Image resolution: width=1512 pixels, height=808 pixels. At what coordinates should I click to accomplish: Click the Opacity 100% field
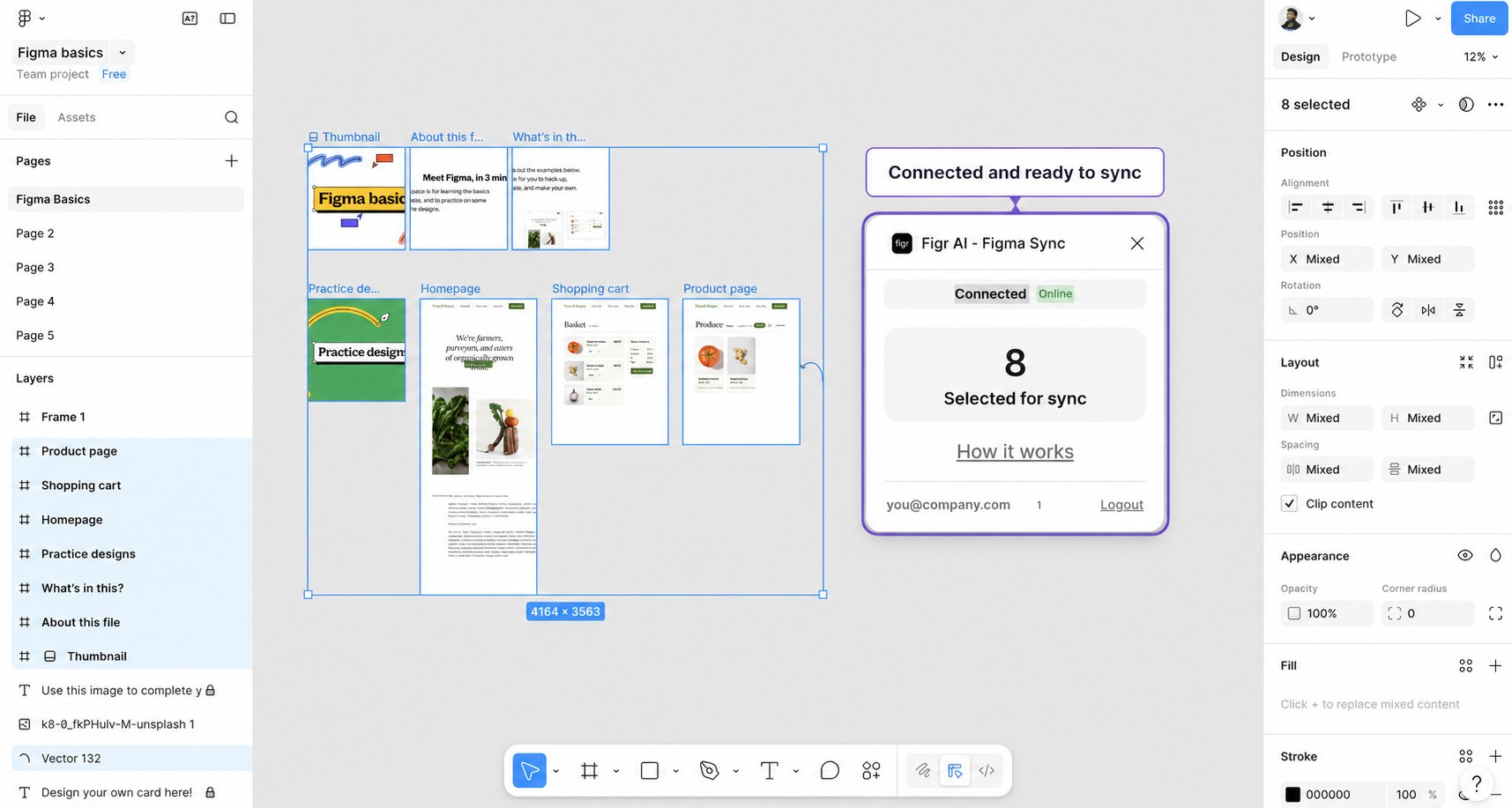(1327, 613)
